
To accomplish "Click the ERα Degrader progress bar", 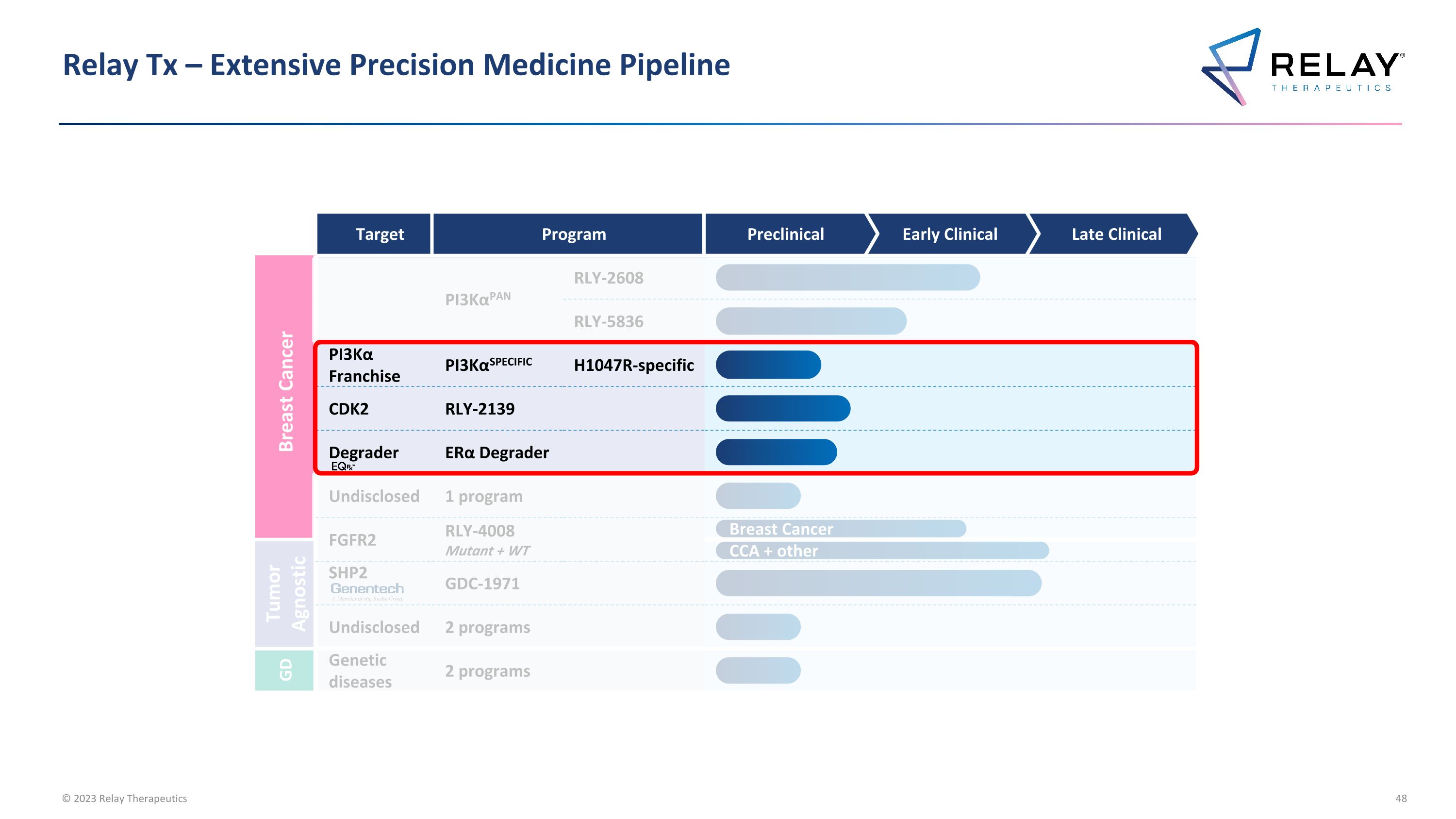I will [776, 452].
